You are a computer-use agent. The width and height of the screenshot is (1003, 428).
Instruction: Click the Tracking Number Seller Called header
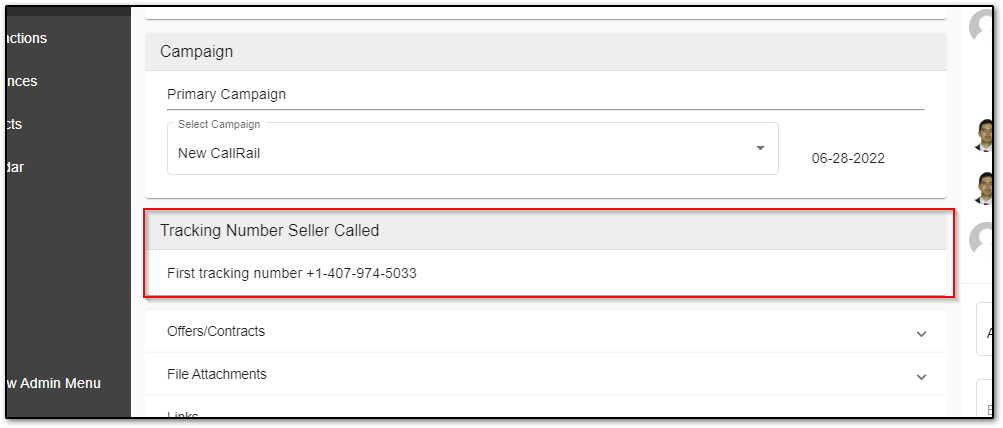tap(270, 230)
